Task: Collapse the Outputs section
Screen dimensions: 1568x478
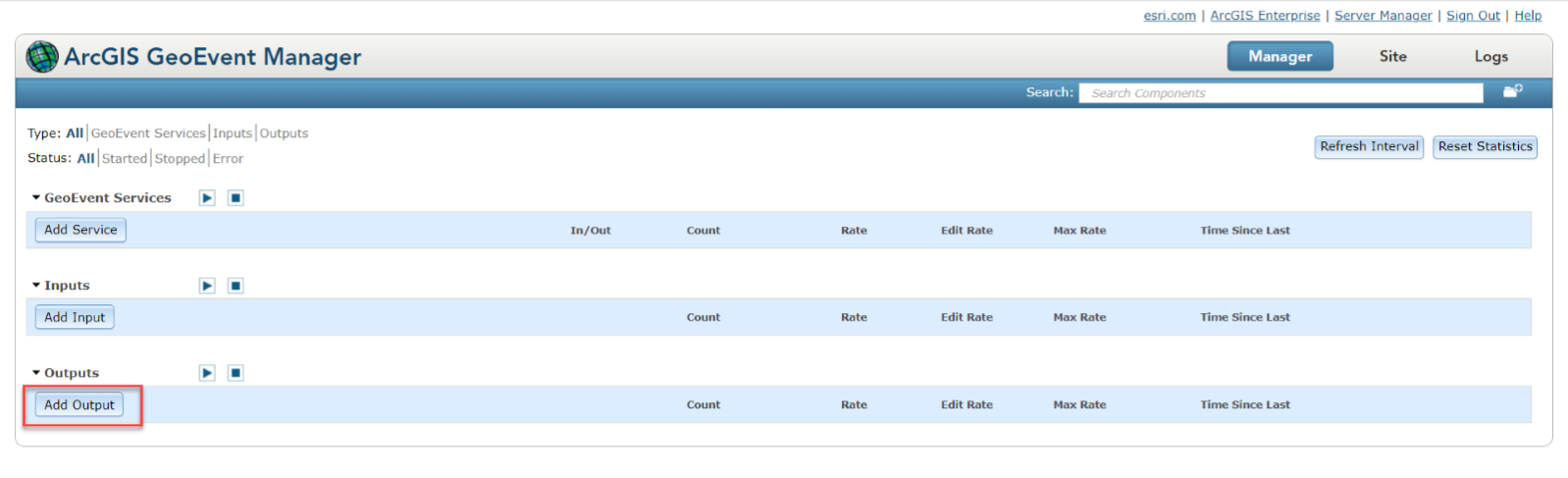Action: pyautogui.click(x=36, y=373)
